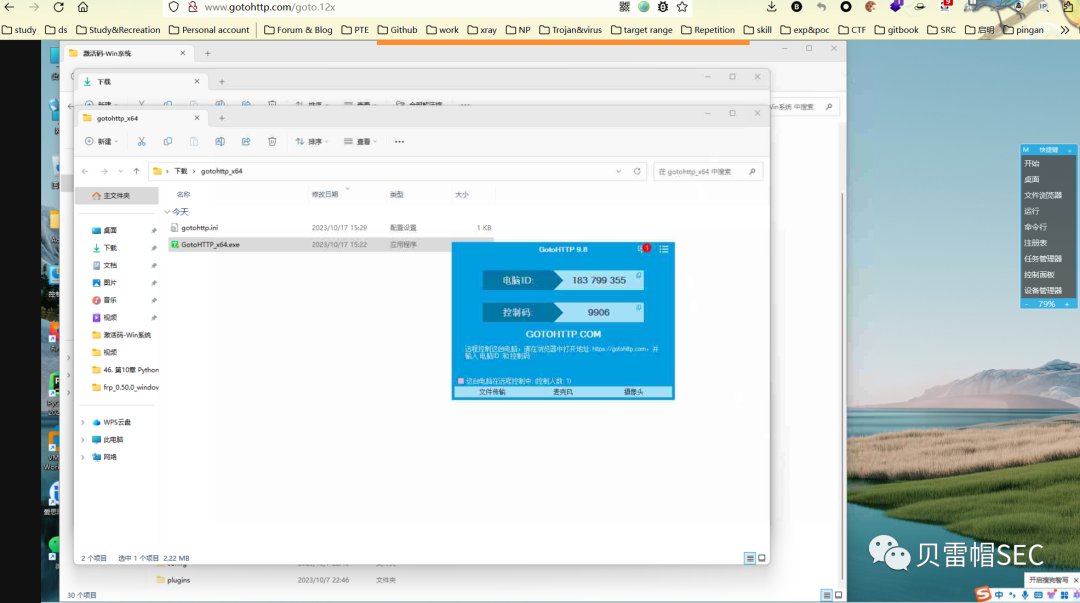Open 桌面 in the navigation pane
The width and height of the screenshot is (1080, 603).
pyautogui.click(x=110, y=230)
